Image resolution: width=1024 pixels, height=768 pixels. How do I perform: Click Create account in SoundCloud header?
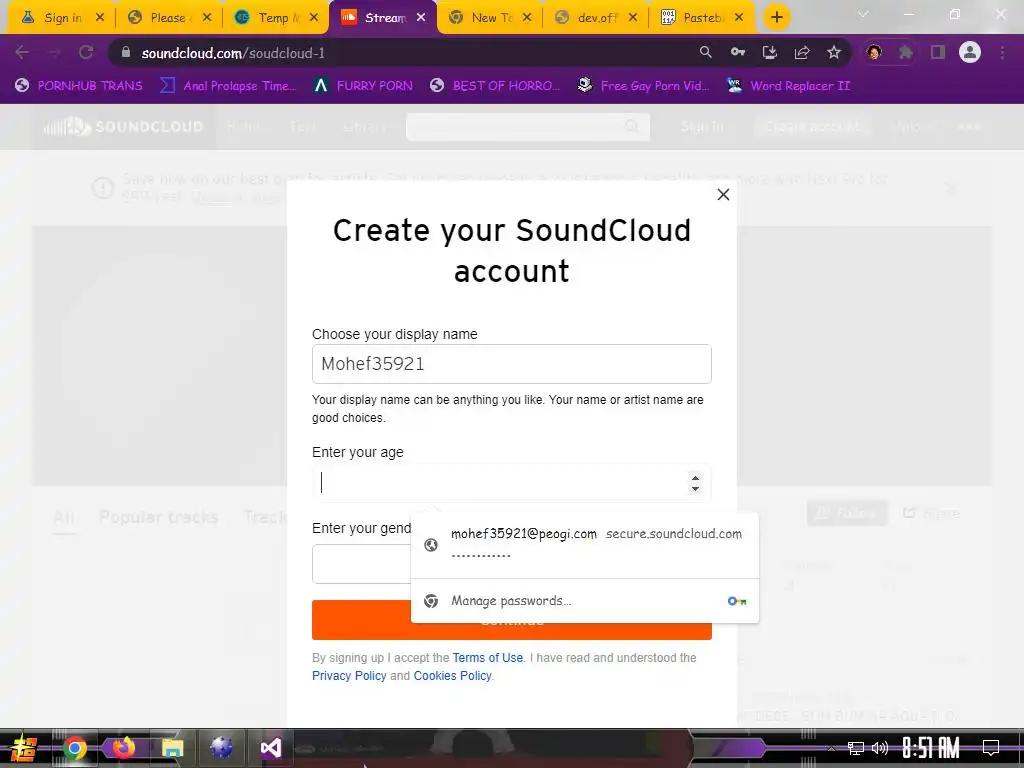(x=812, y=127)
